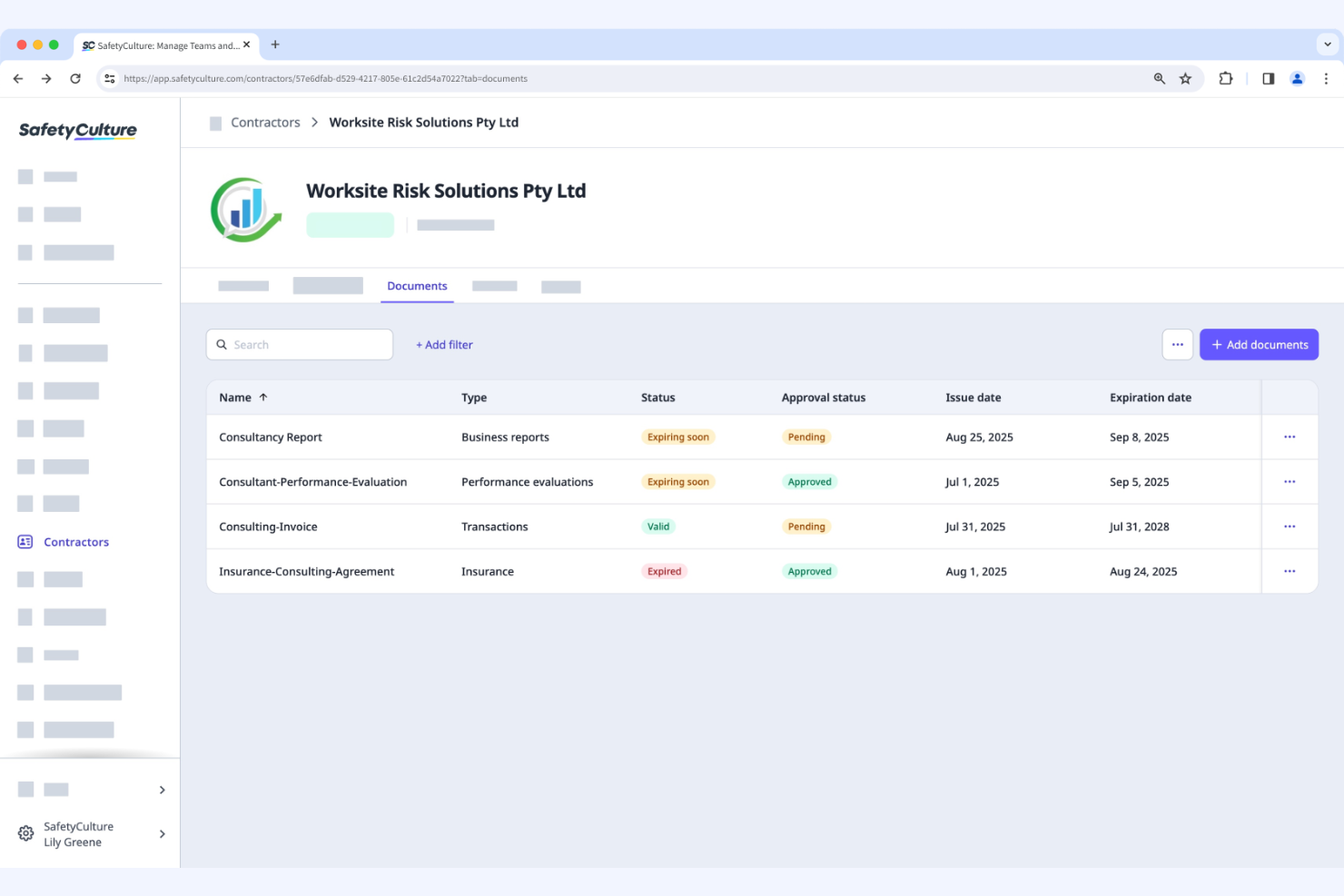
Task: Click the Add documents button
Action: [1259, 344]
